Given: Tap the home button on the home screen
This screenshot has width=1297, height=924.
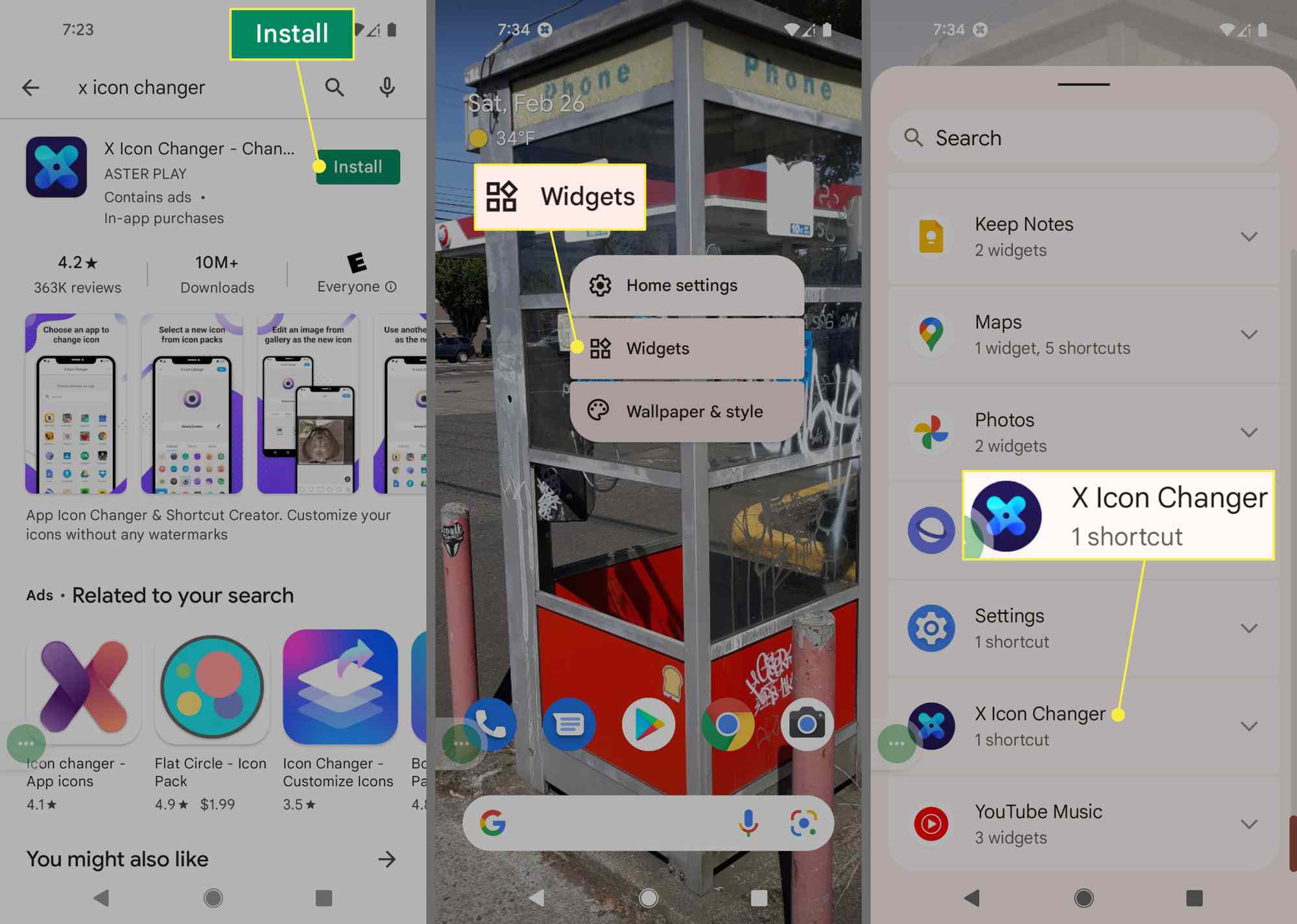Looking at the screenshot, I should click(x=648, y=898).
